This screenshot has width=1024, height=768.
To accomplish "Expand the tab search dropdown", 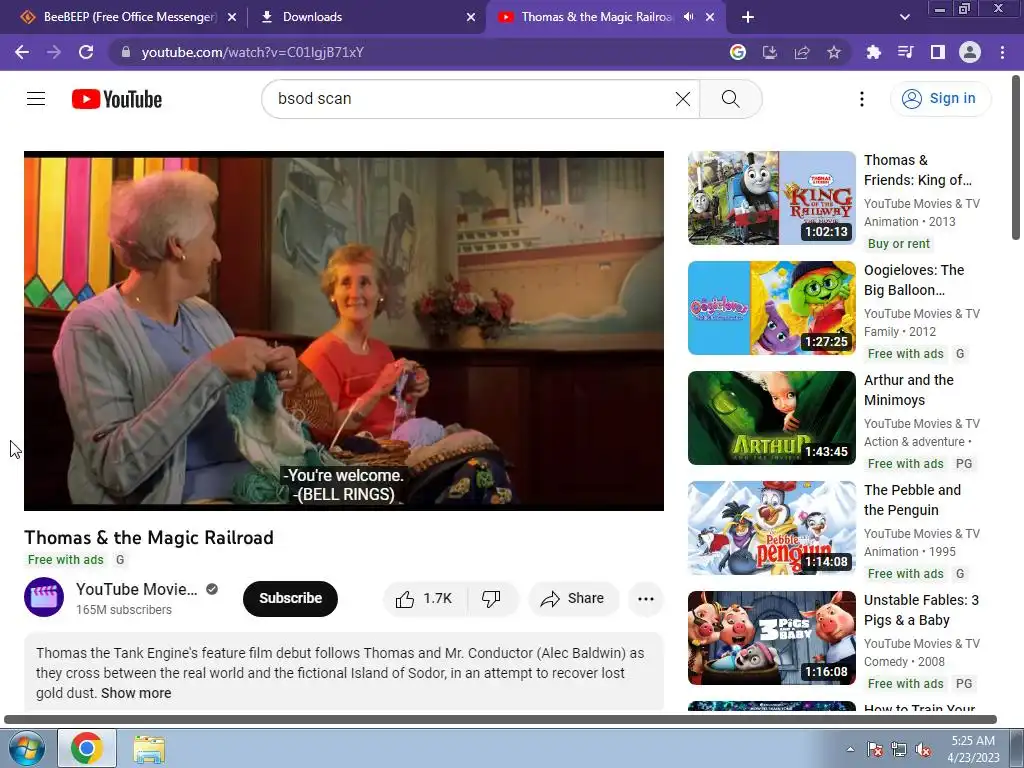I will click(904, 17).
